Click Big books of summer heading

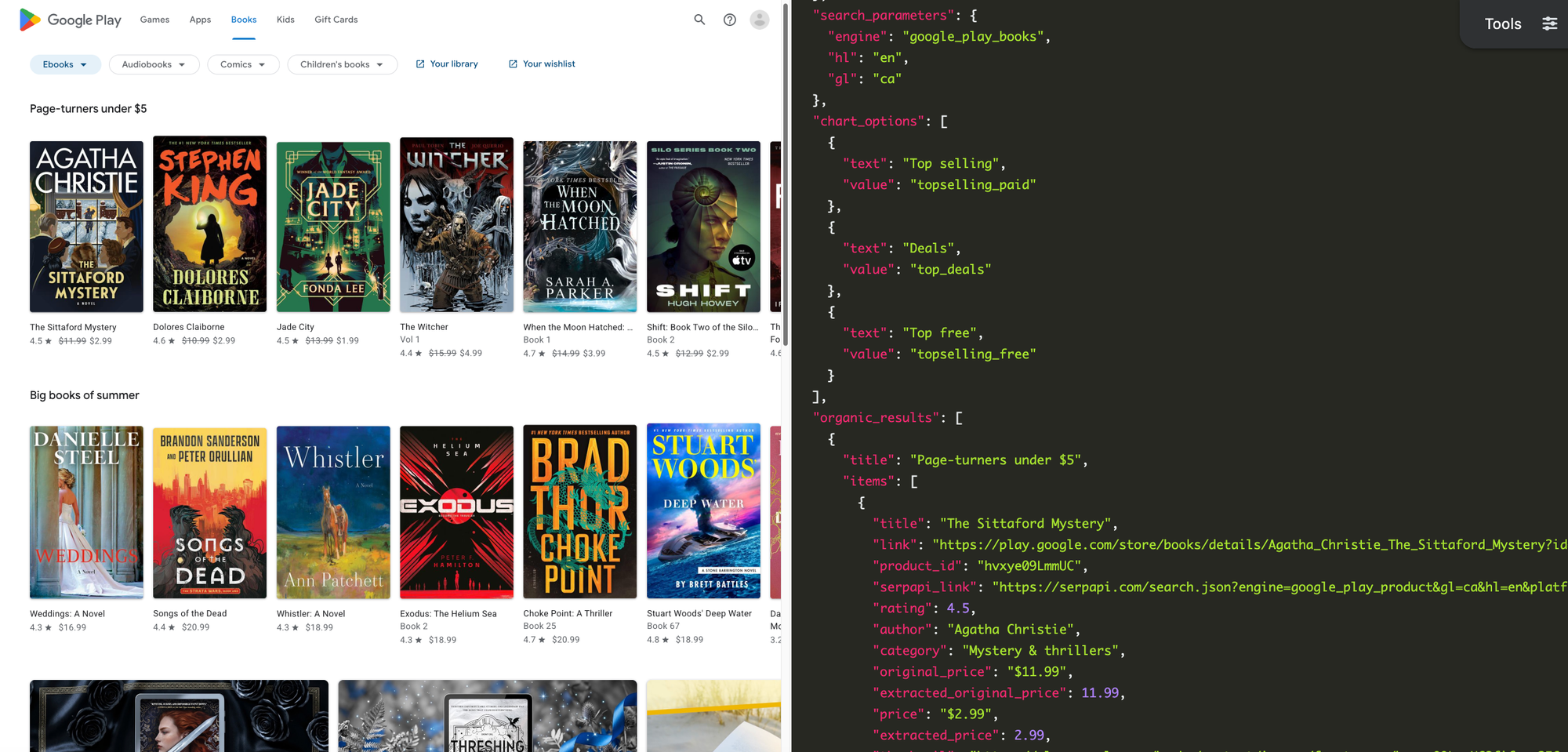85,395
